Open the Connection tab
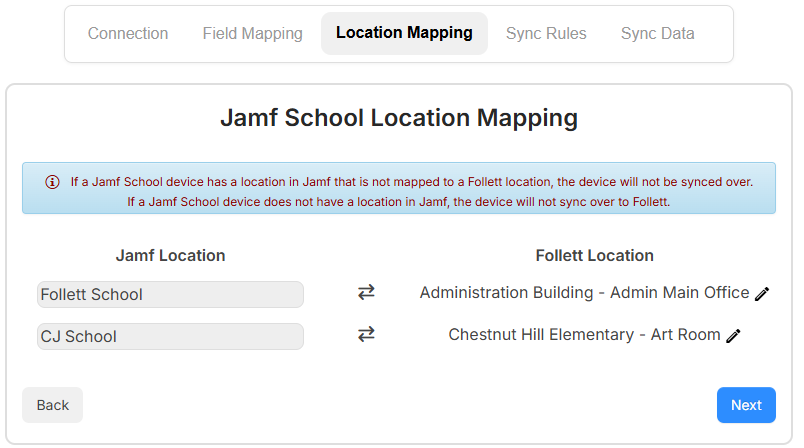804x448 pixels. 128,33
